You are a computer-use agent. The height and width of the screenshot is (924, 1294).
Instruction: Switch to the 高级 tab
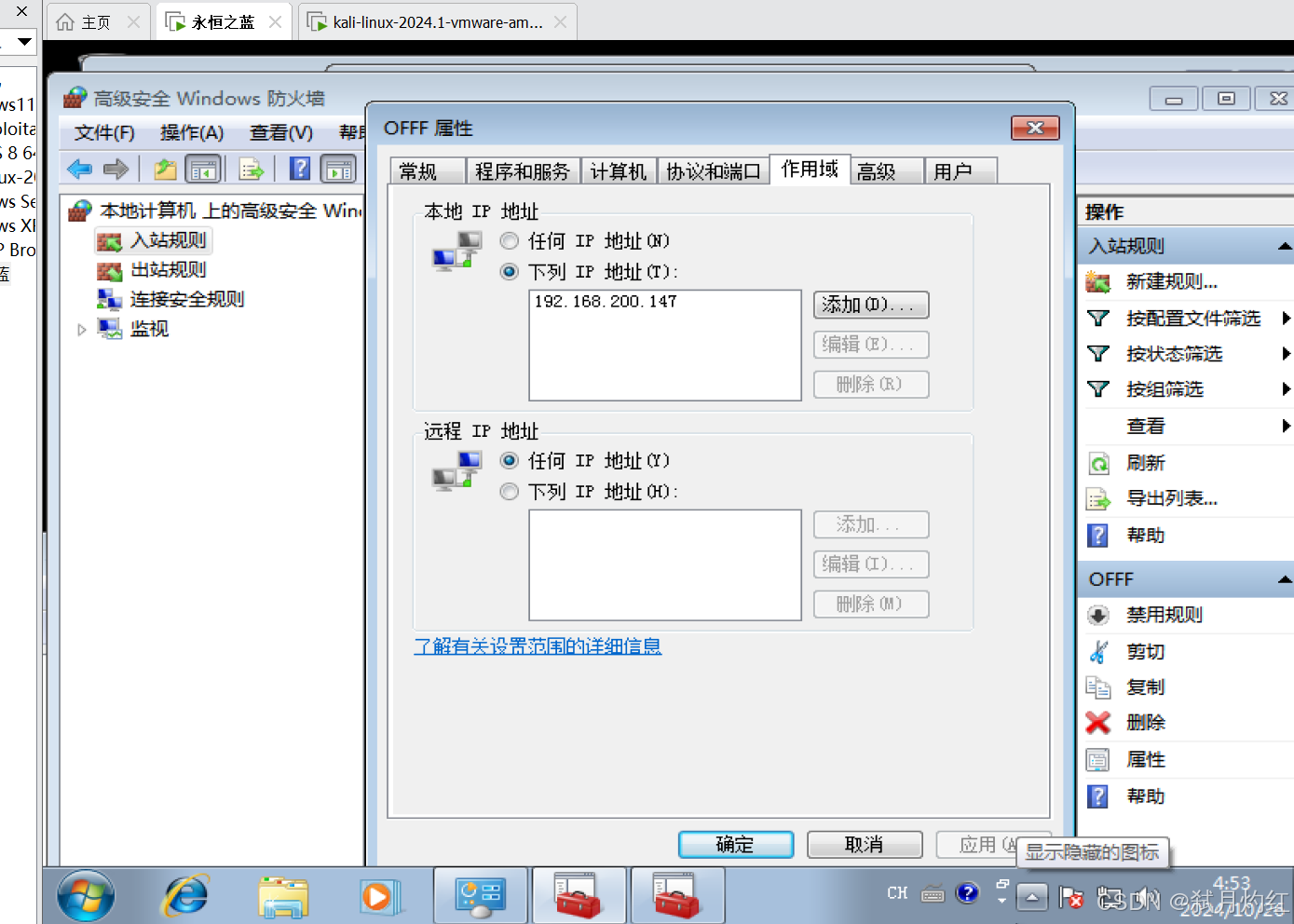[x=886, y=171]
